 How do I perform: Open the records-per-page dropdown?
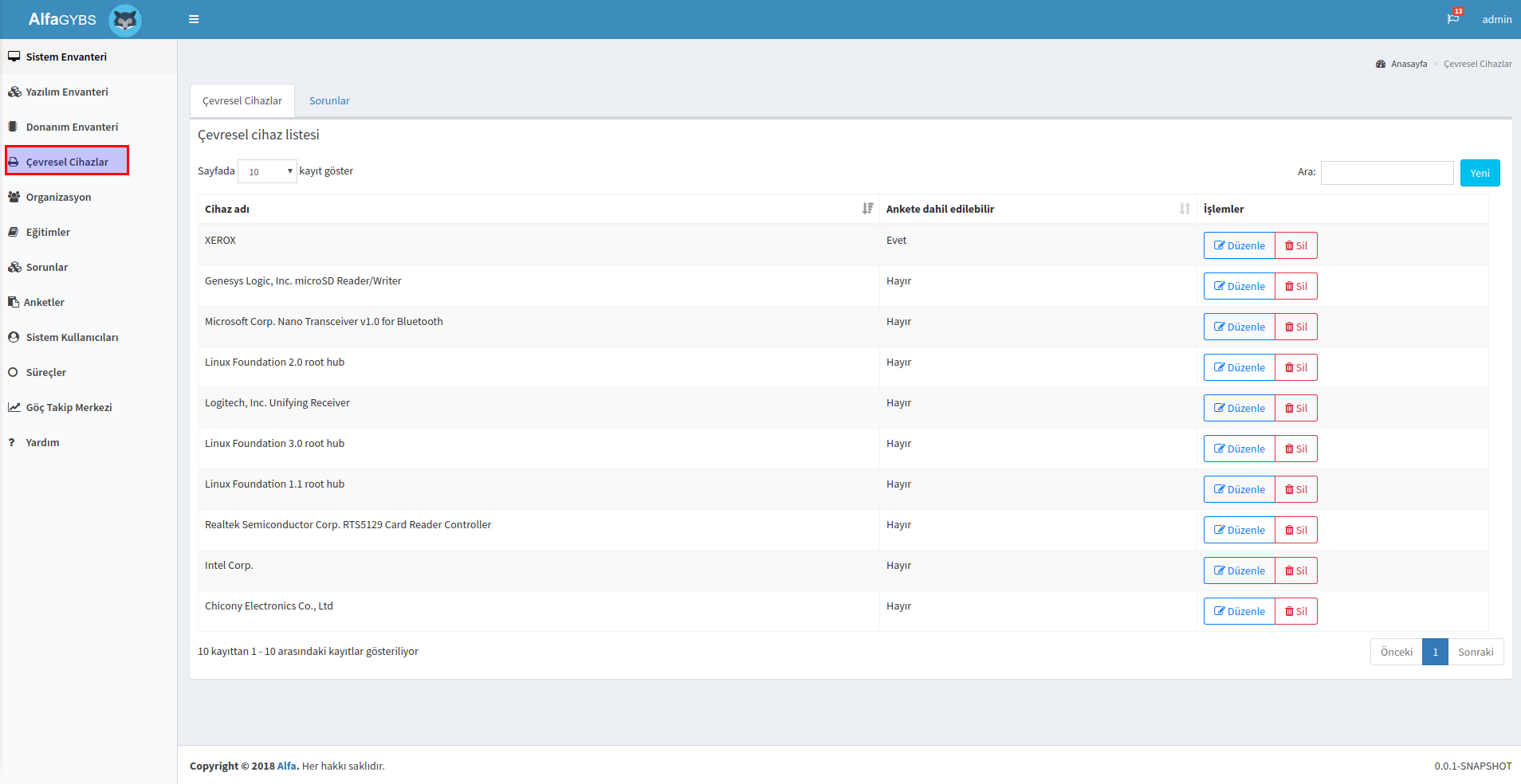coord(267,171)
